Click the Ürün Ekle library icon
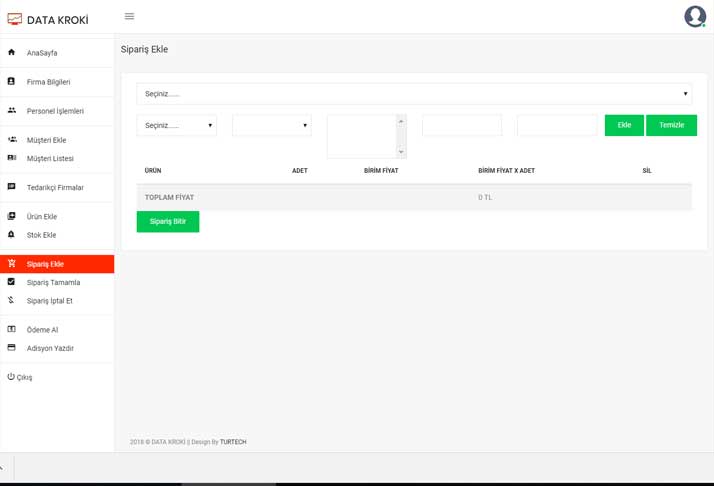Screen dimensions: 714x486 point(12,216)
